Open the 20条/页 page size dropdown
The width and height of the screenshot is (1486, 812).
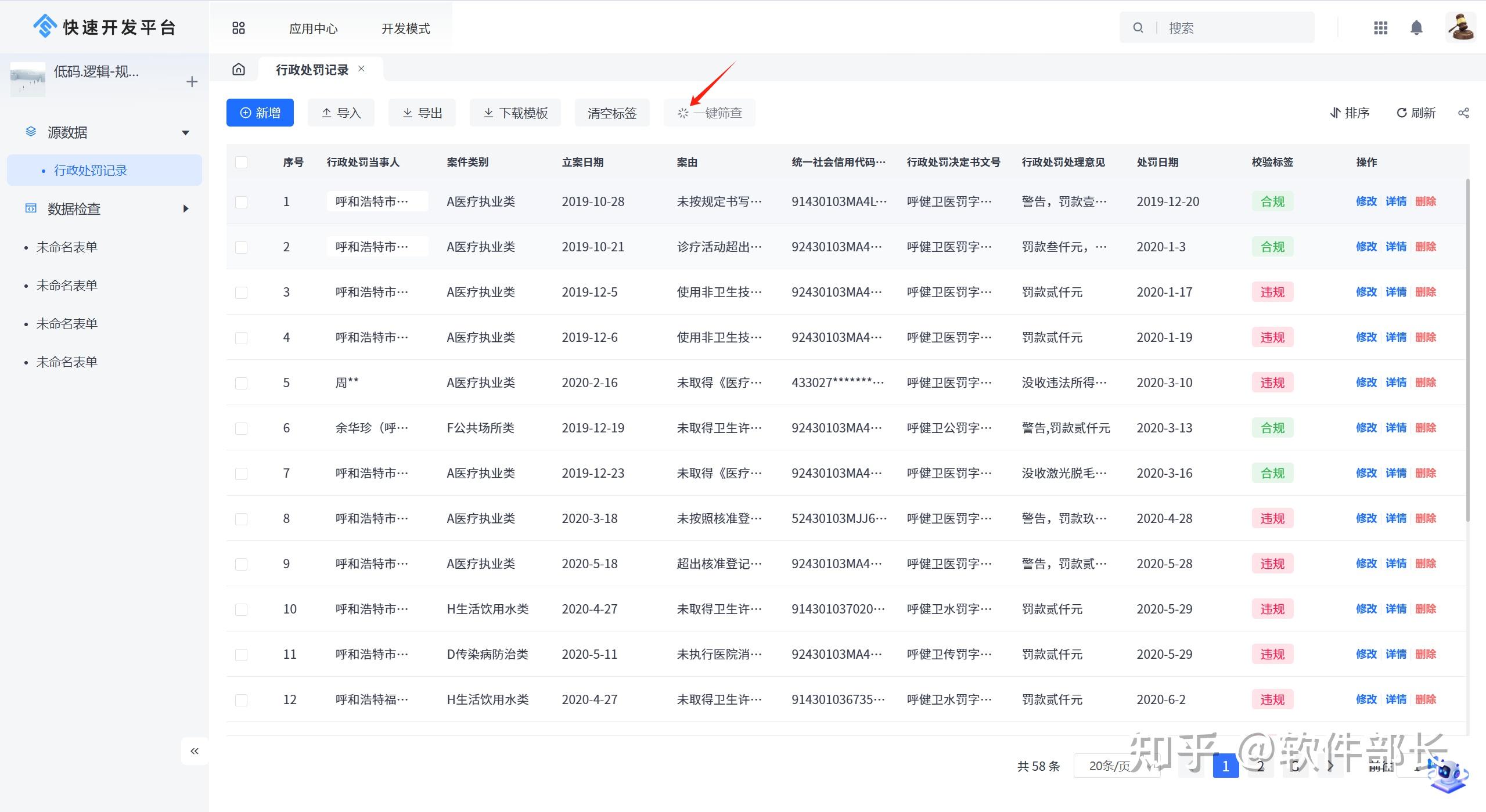tap(1116, 766)
